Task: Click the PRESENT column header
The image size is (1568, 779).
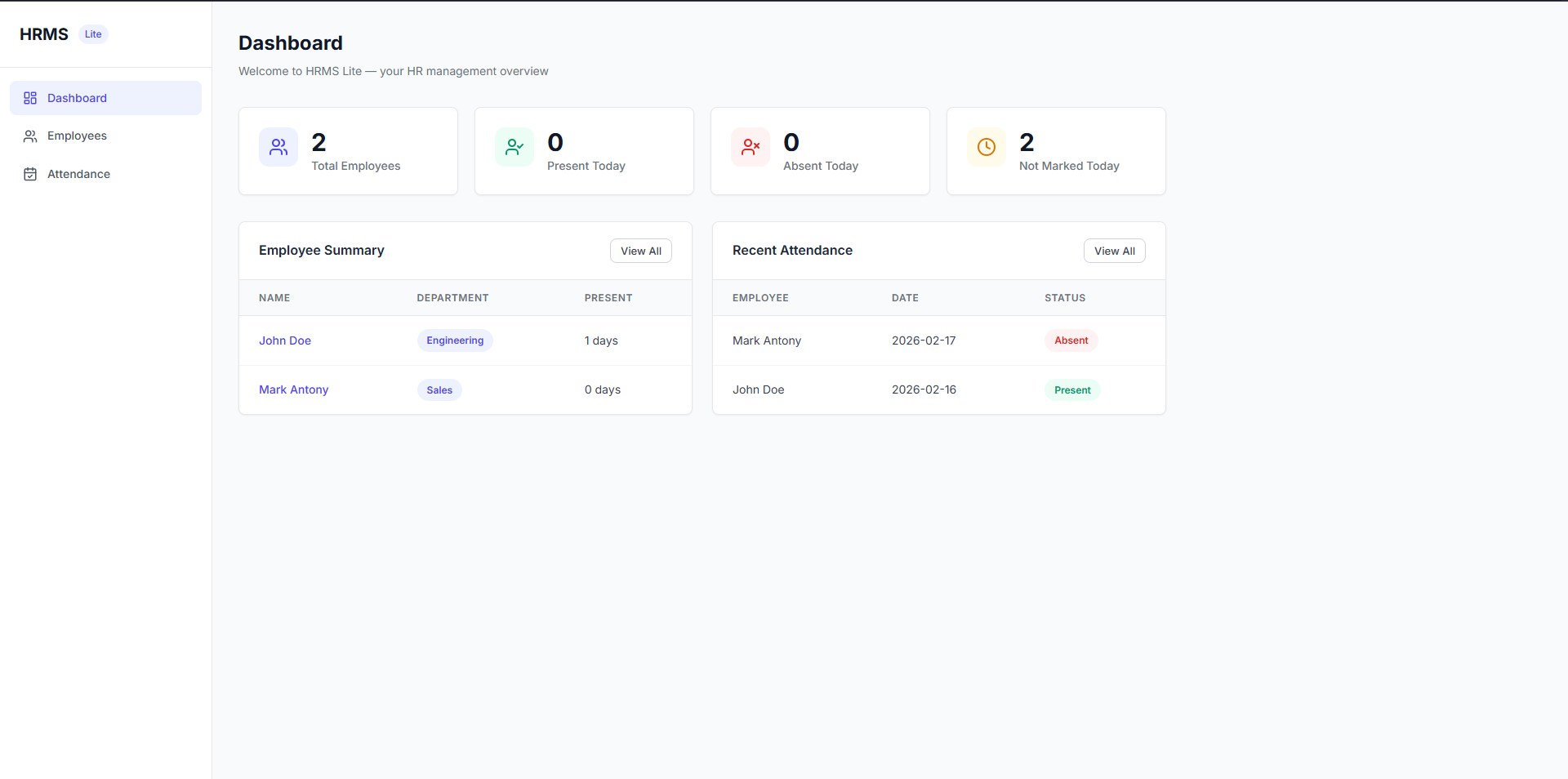Action: coord(608,298)
